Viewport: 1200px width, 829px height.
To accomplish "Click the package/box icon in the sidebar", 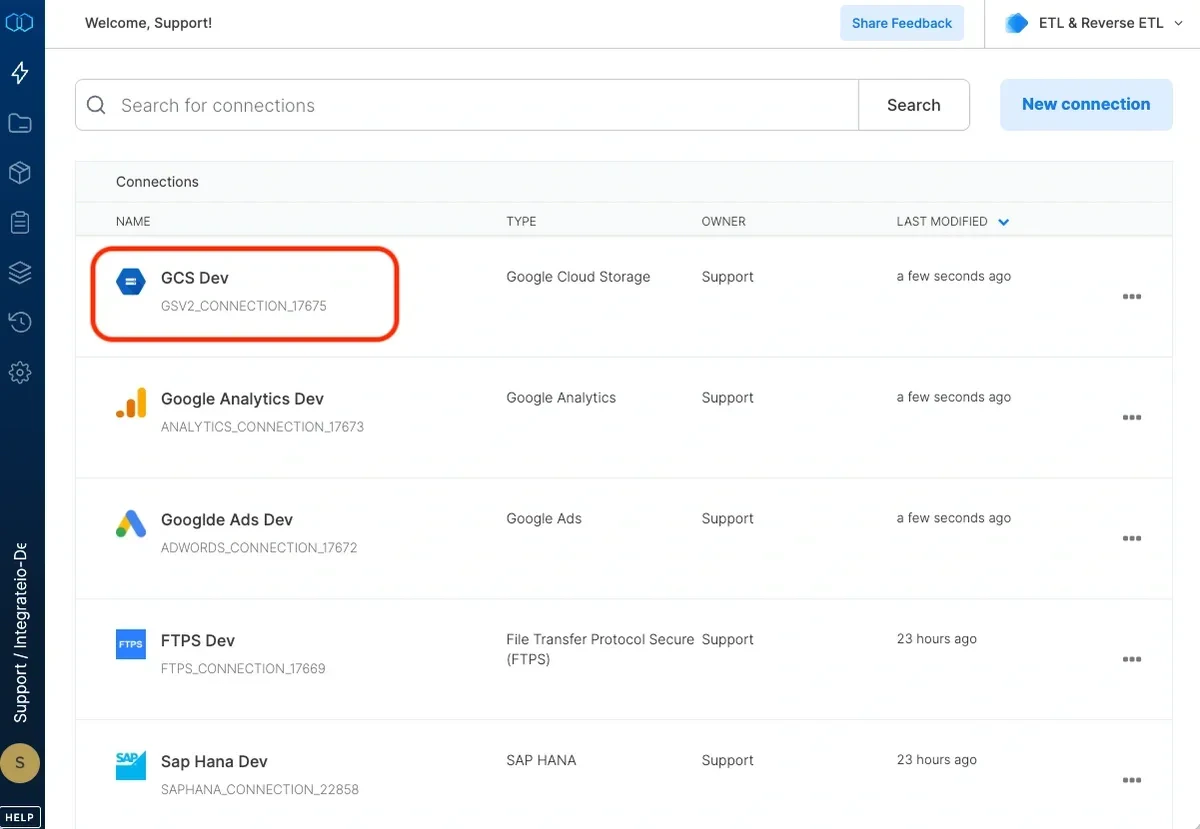I will tap(21, 172).
